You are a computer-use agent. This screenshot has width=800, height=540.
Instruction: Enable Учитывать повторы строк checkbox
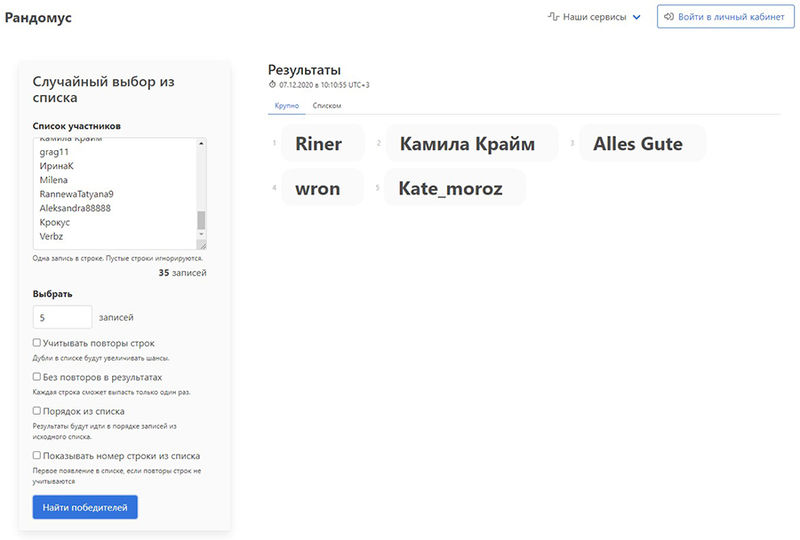coord(37,343)
